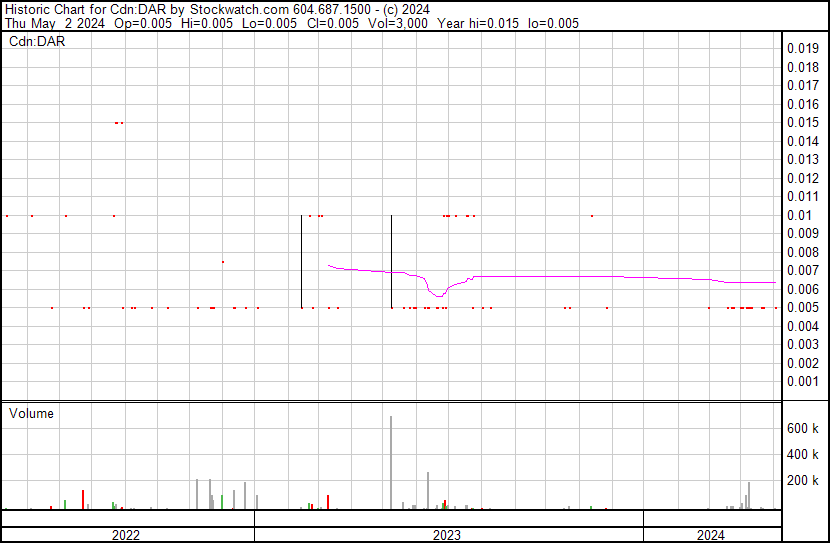Screen dimensions: 830x543
Task: Click the red price marks at 0.015 level
Action: coord(119,123)
